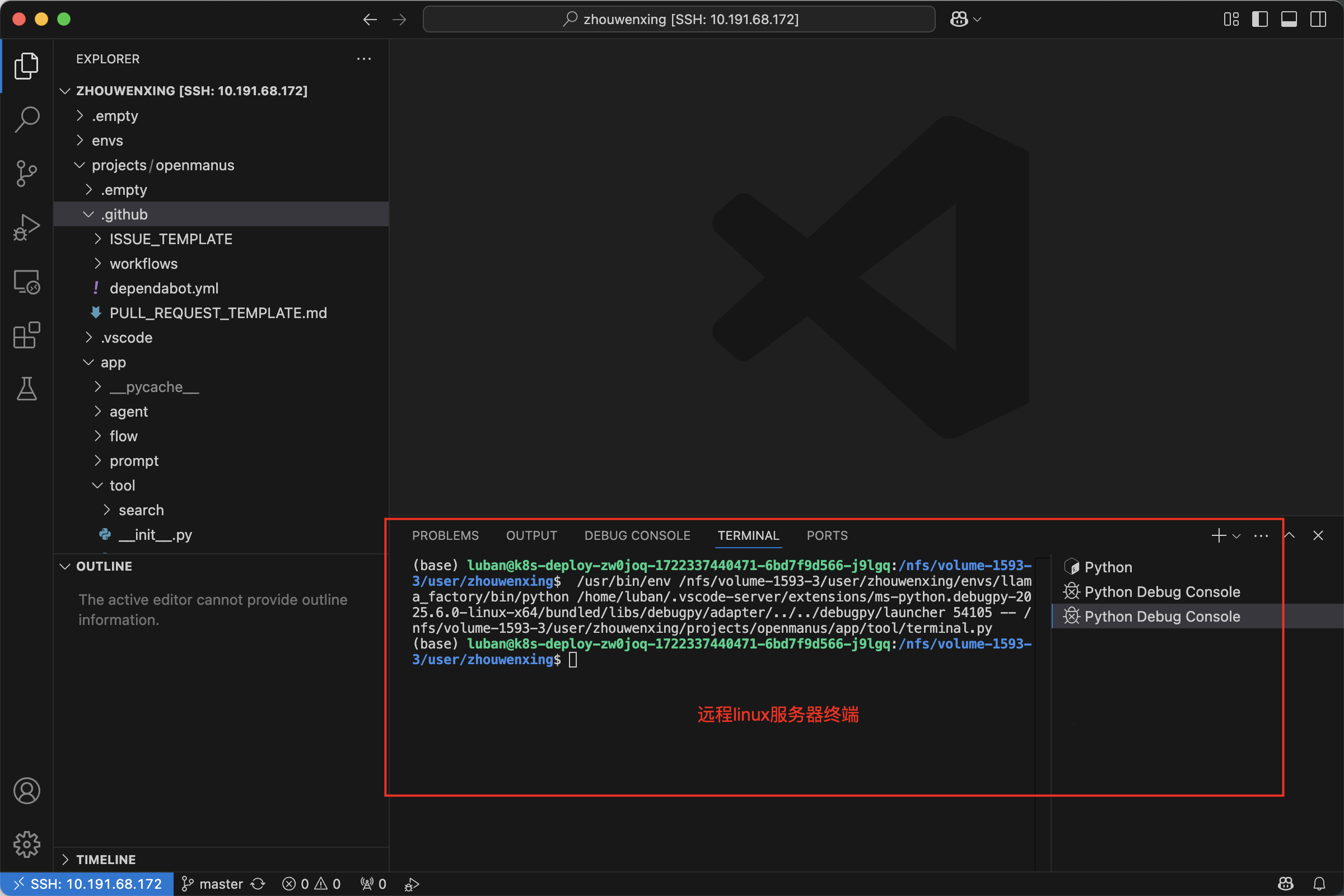Expand the flow folder
Viewport: 1344px width, 896px height.
(221, 436)
